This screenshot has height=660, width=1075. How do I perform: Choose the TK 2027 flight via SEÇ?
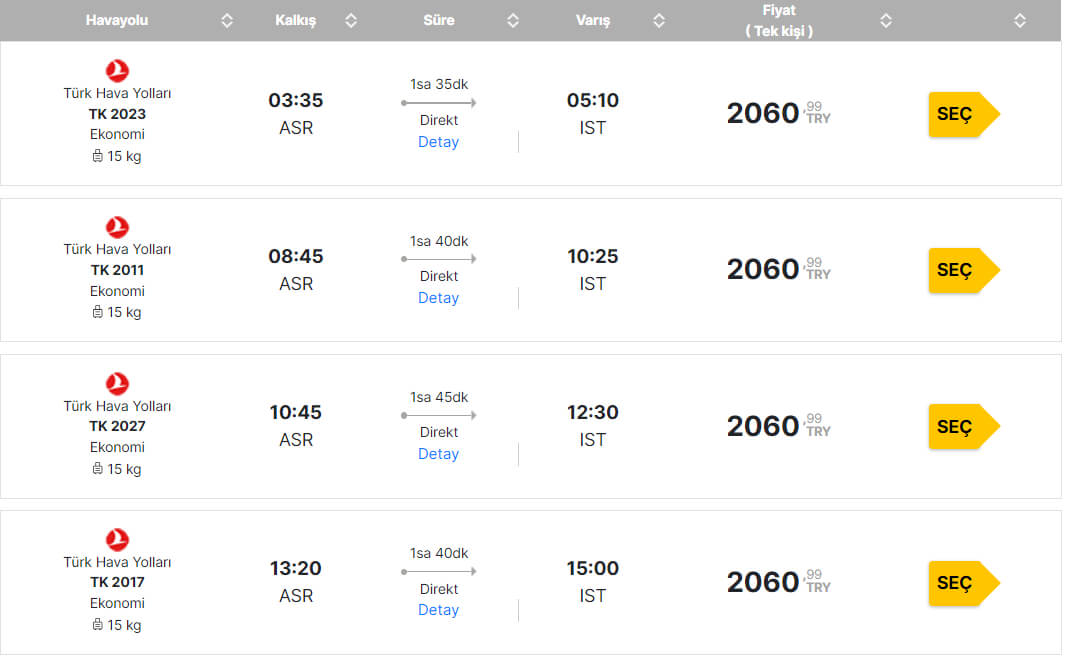point(964,426)
